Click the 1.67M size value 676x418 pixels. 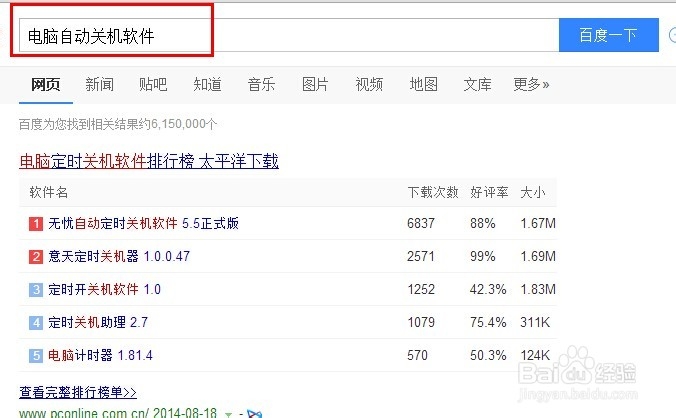(538, 223)
